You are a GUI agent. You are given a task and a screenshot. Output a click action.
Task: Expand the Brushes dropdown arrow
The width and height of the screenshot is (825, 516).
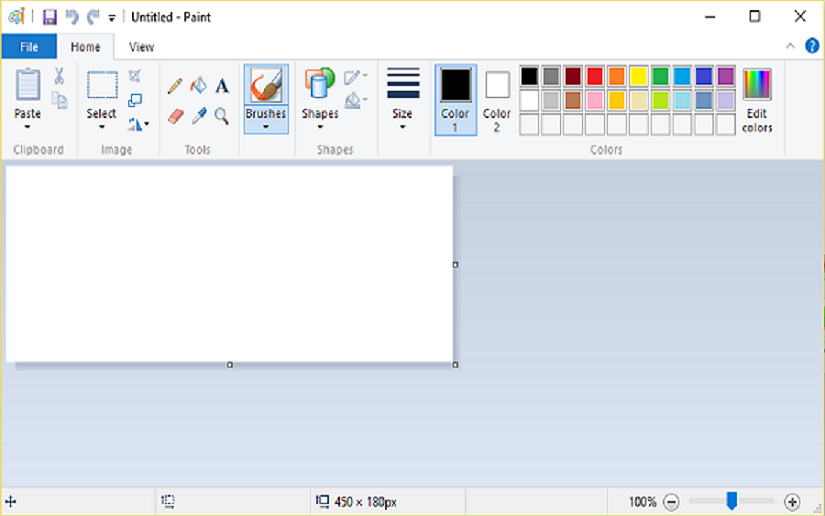pyautogui.click(x=265, y=127)
